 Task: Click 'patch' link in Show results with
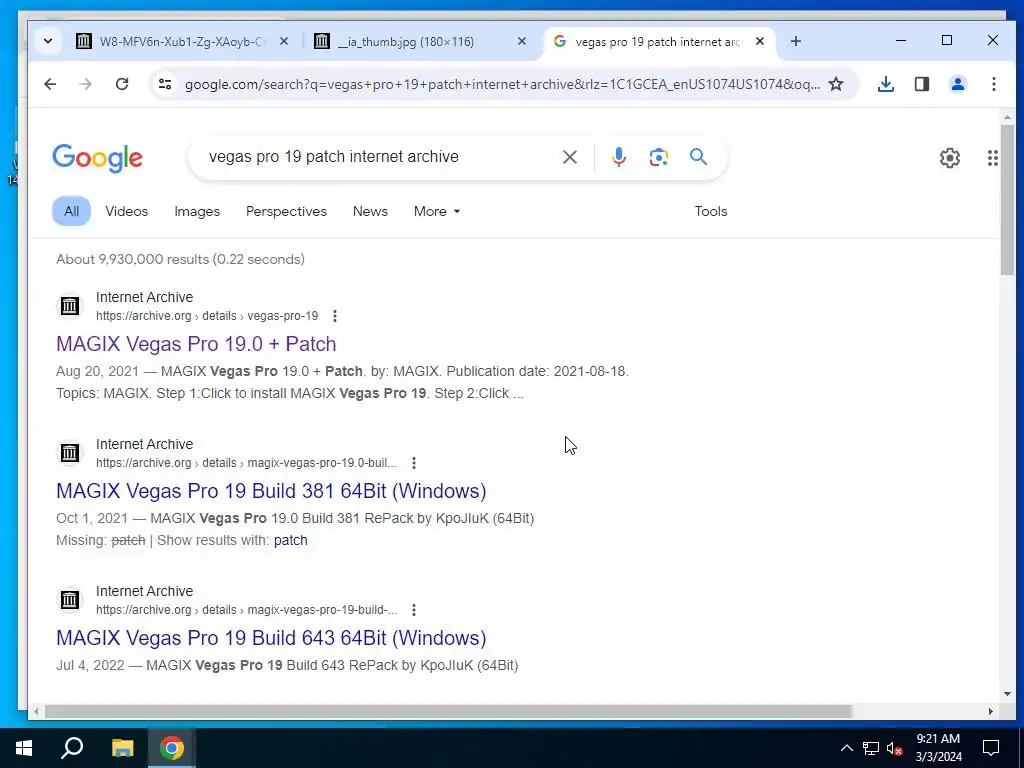(291, 540)
